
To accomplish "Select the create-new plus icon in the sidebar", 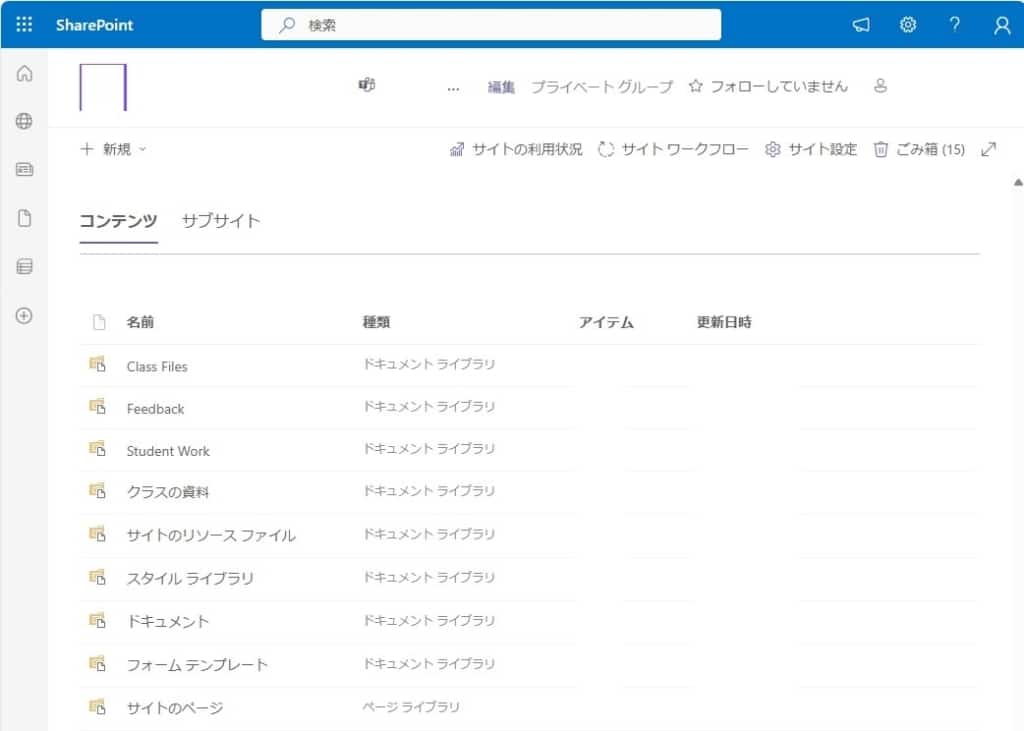I will 25,316.
